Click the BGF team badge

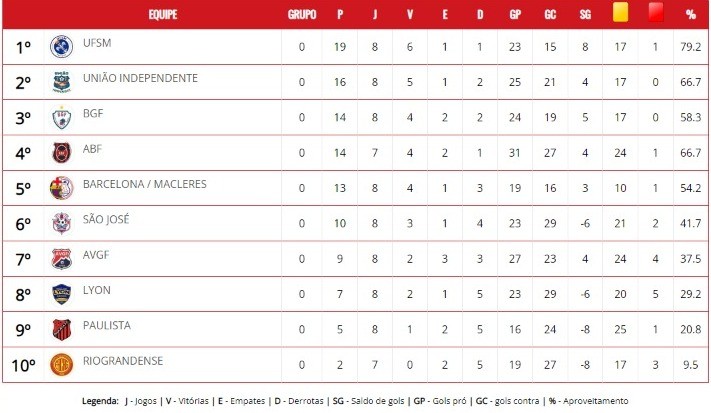coord(61,117)
